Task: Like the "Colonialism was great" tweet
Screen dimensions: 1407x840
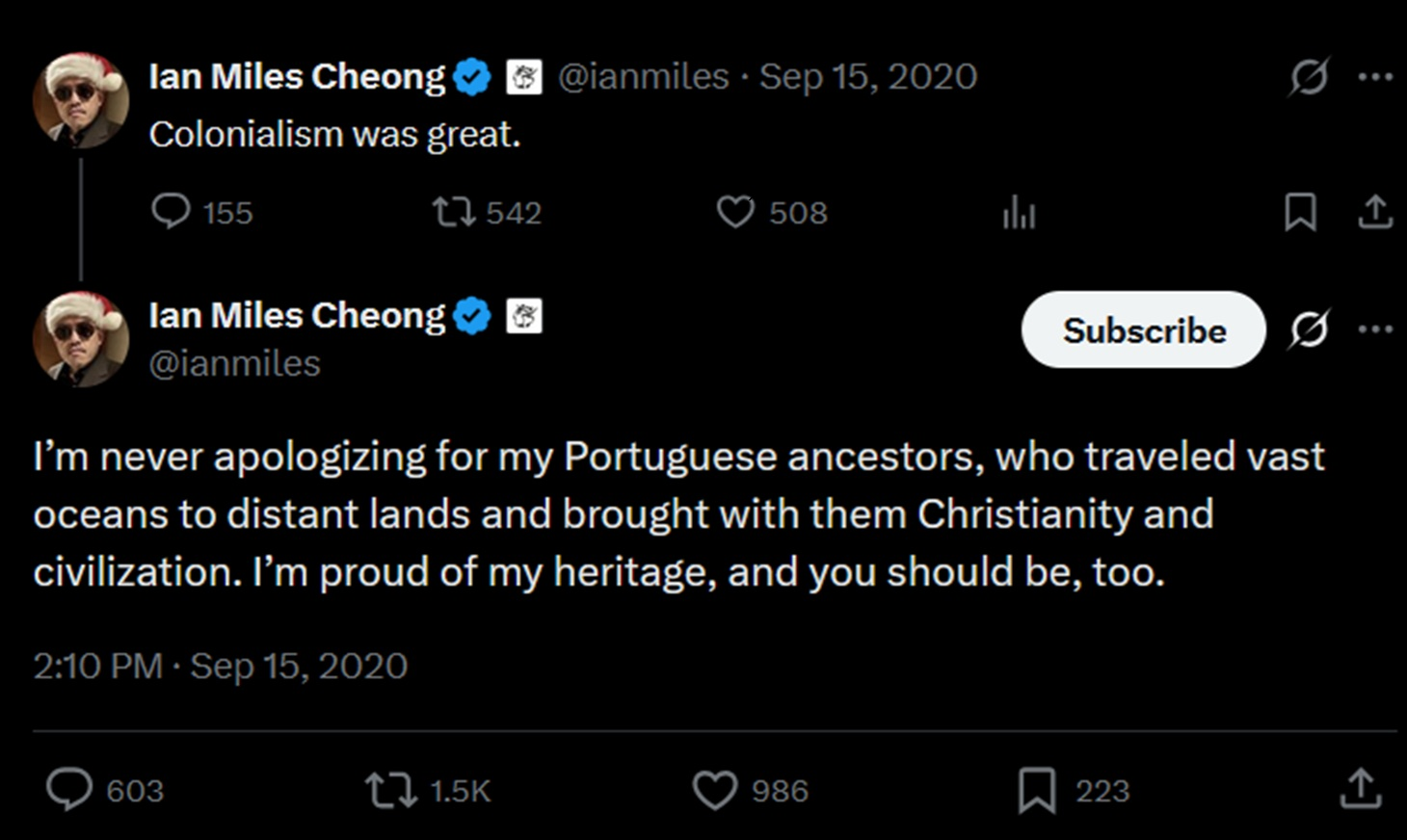Action: point(735,212)
